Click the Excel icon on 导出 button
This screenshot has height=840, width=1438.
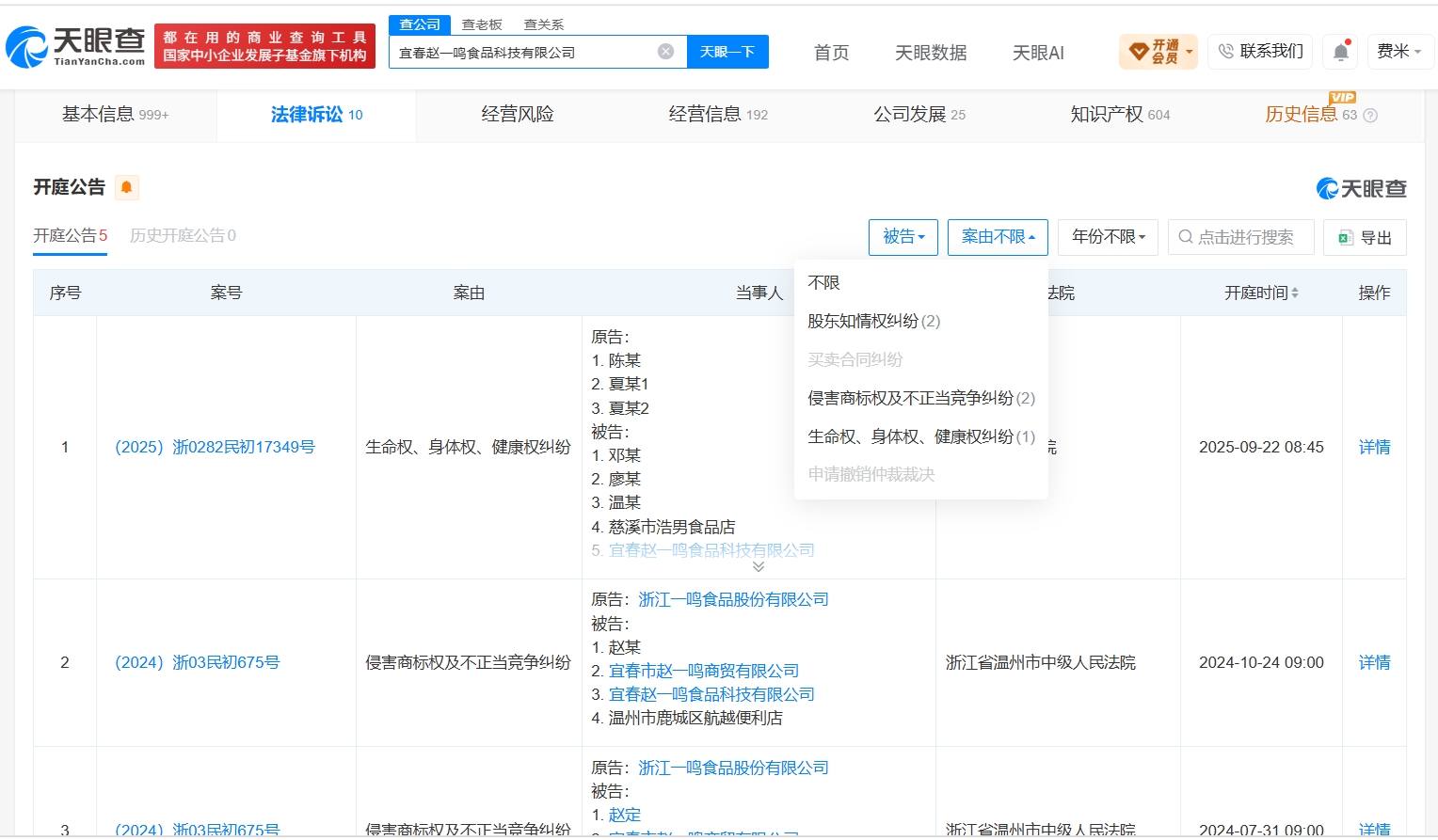pos(1346,238)
